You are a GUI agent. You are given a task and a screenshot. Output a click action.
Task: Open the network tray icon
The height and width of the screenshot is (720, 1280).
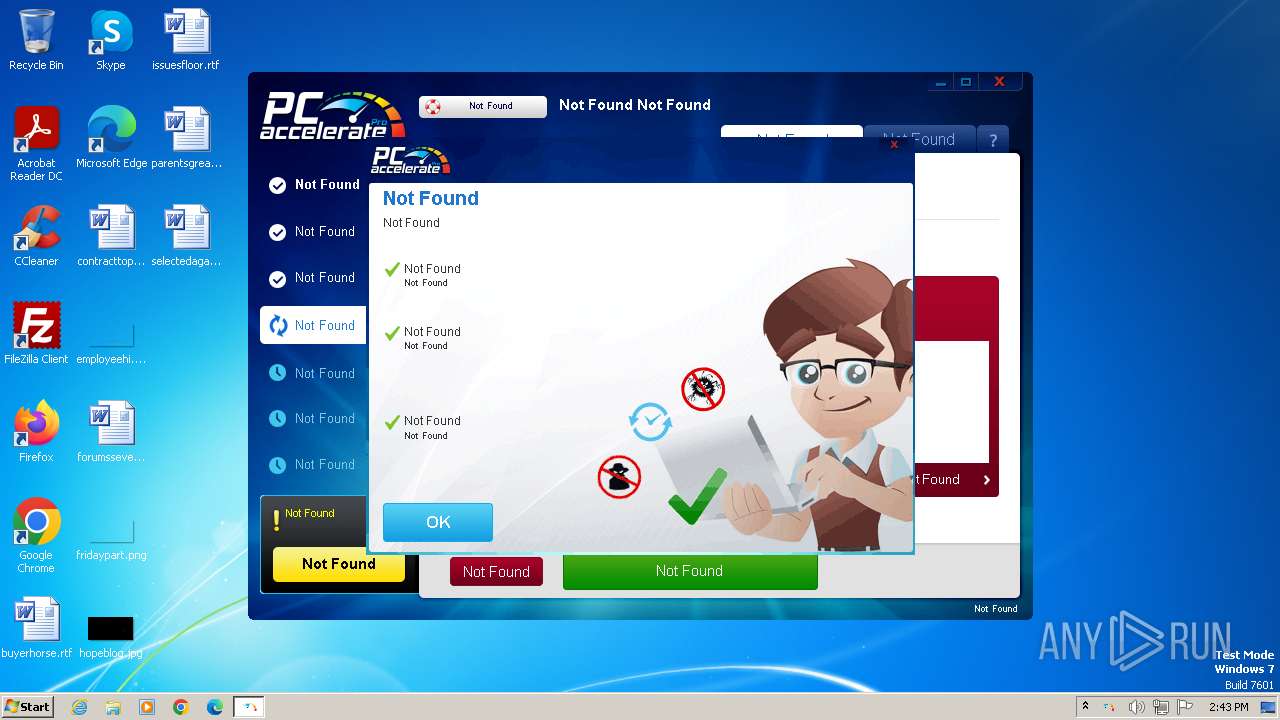[1161, 707]
